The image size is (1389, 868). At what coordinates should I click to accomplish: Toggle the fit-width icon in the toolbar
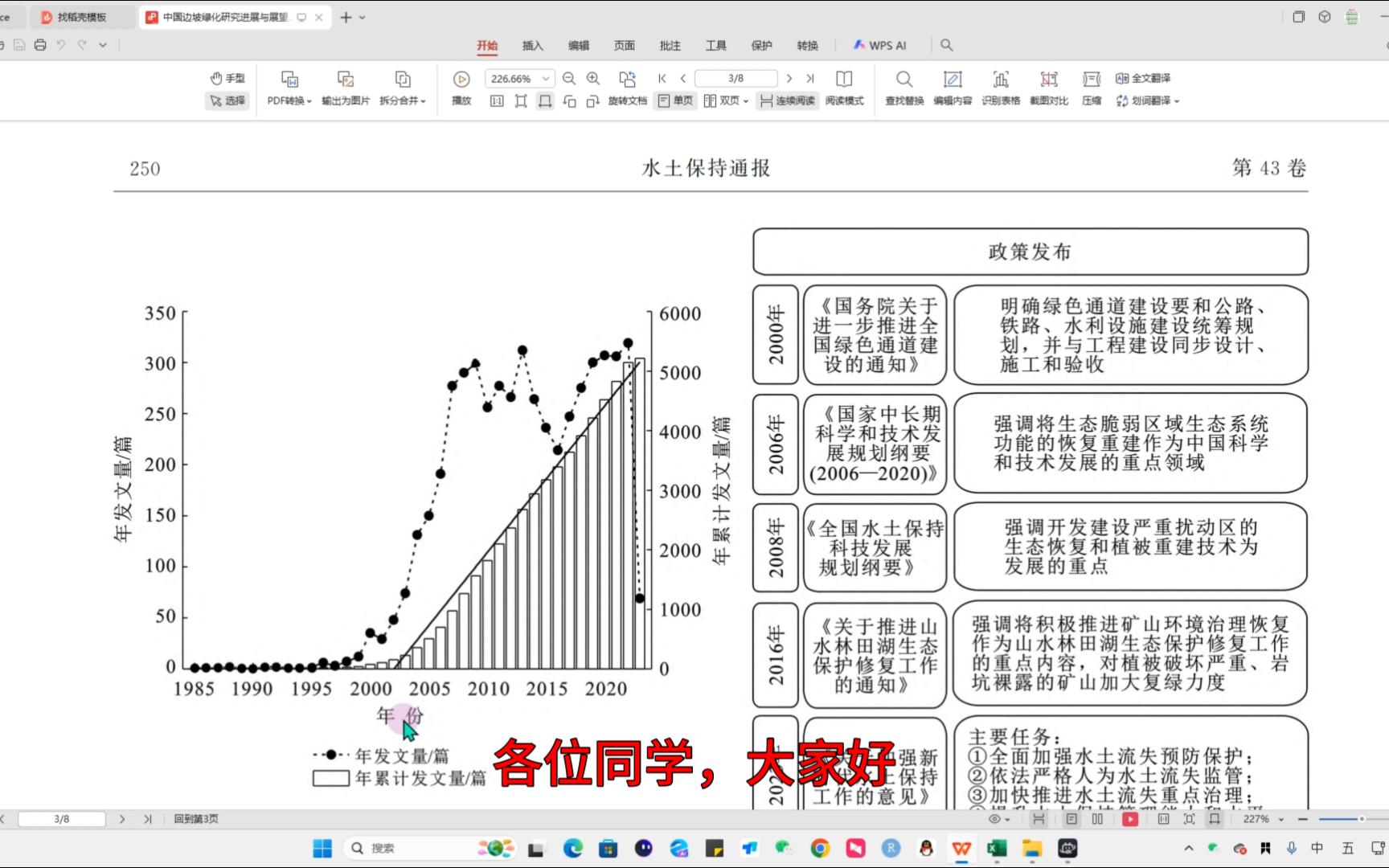point(545,101)
